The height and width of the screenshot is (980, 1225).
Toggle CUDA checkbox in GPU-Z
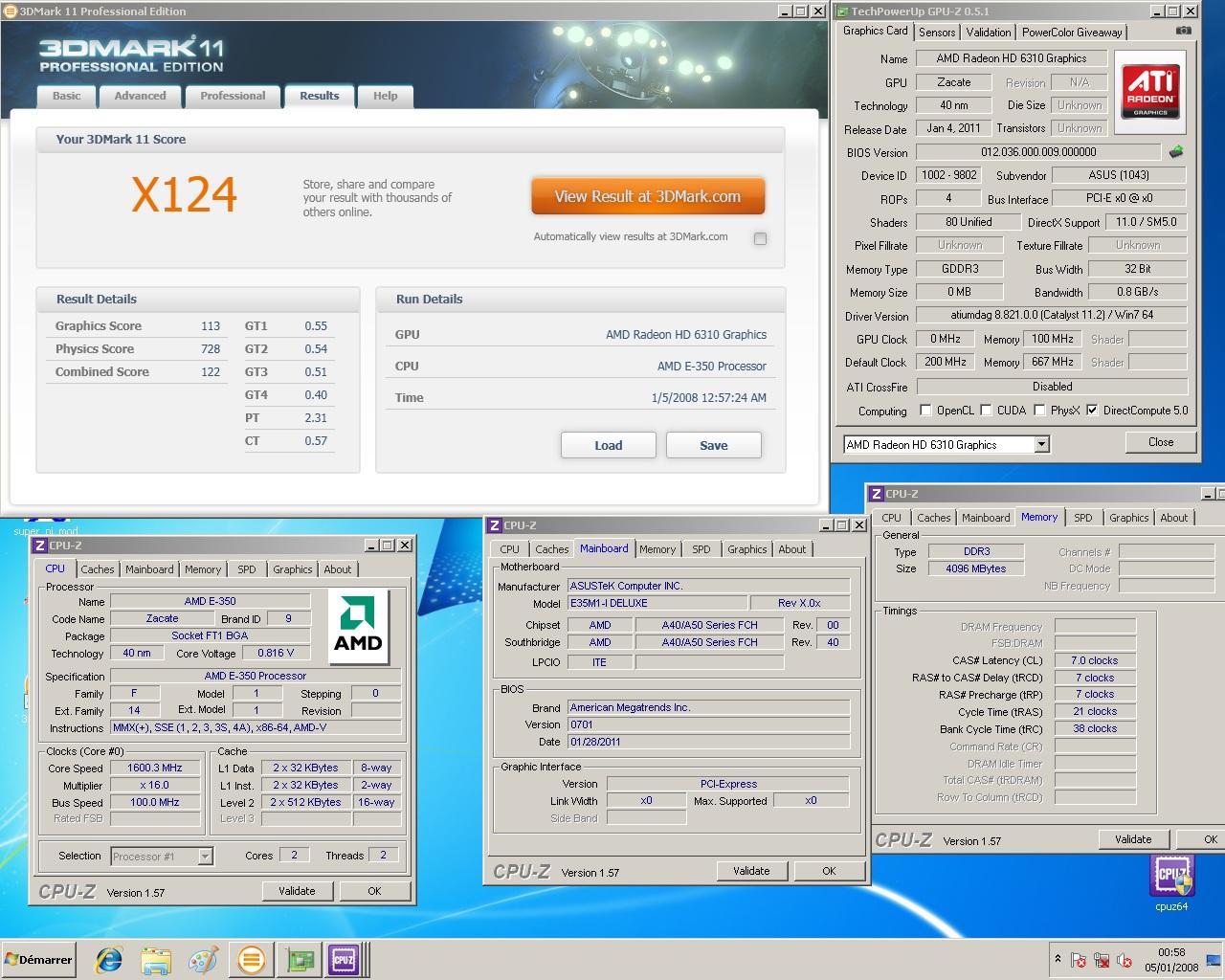(x=986, y=411)
